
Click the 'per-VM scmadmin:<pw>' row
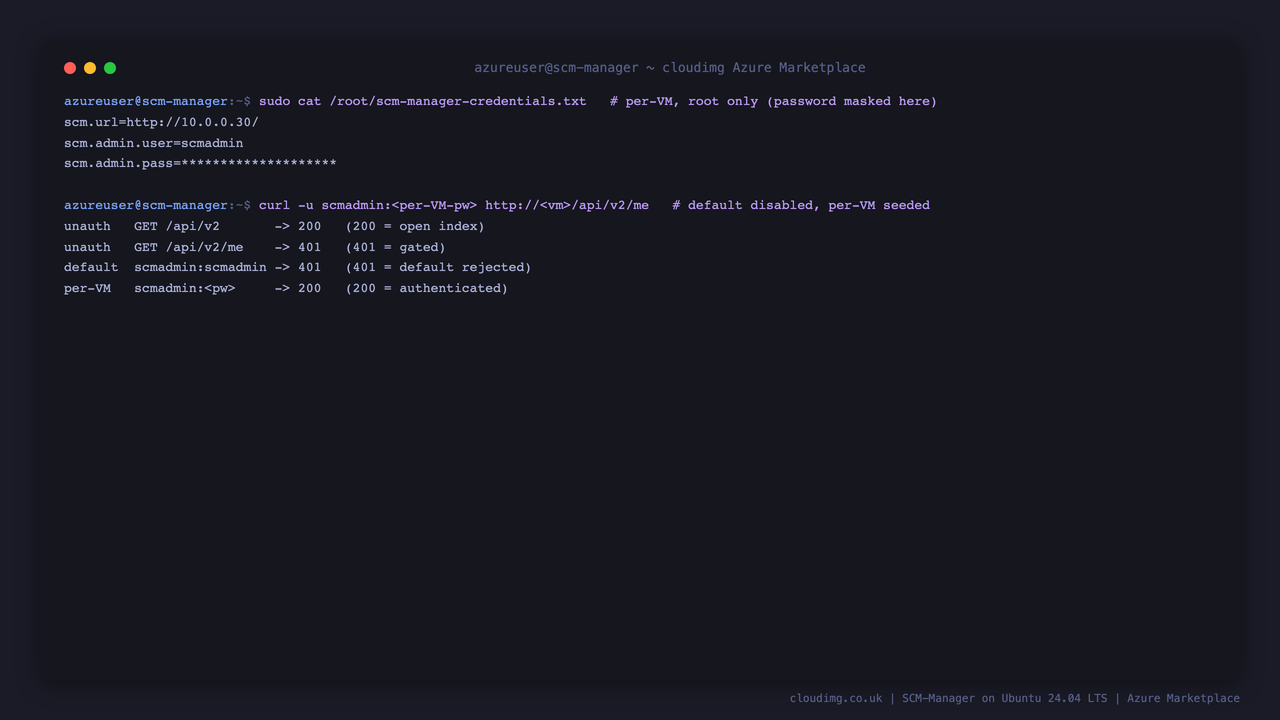[x=286, y=288]
